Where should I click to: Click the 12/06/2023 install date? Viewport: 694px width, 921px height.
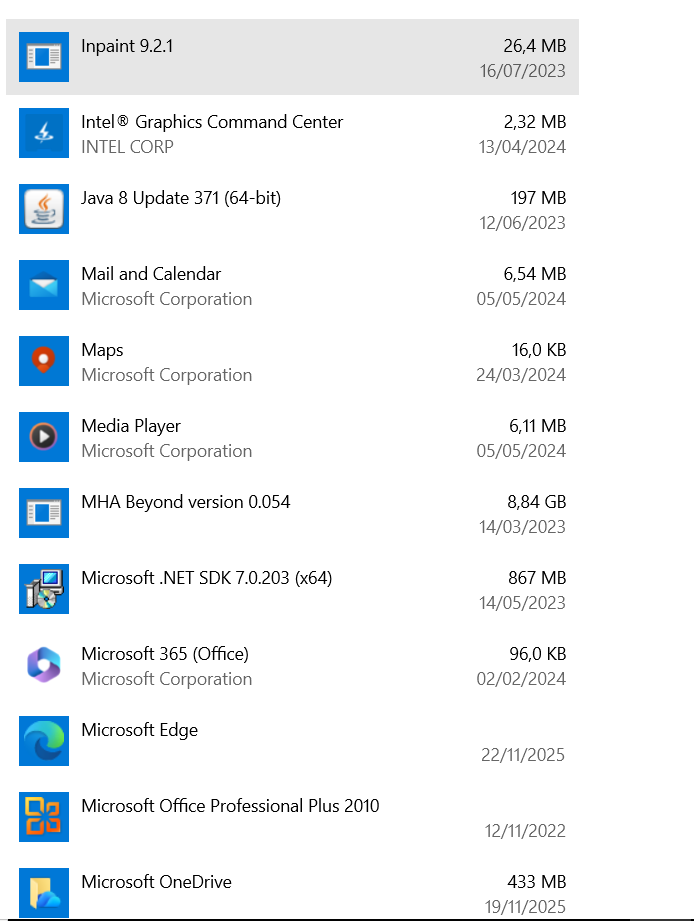coord(523,223)
